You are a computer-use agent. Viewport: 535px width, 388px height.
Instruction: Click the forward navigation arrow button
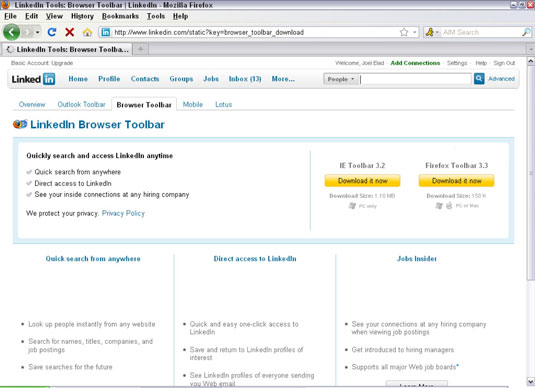[27, 32]
